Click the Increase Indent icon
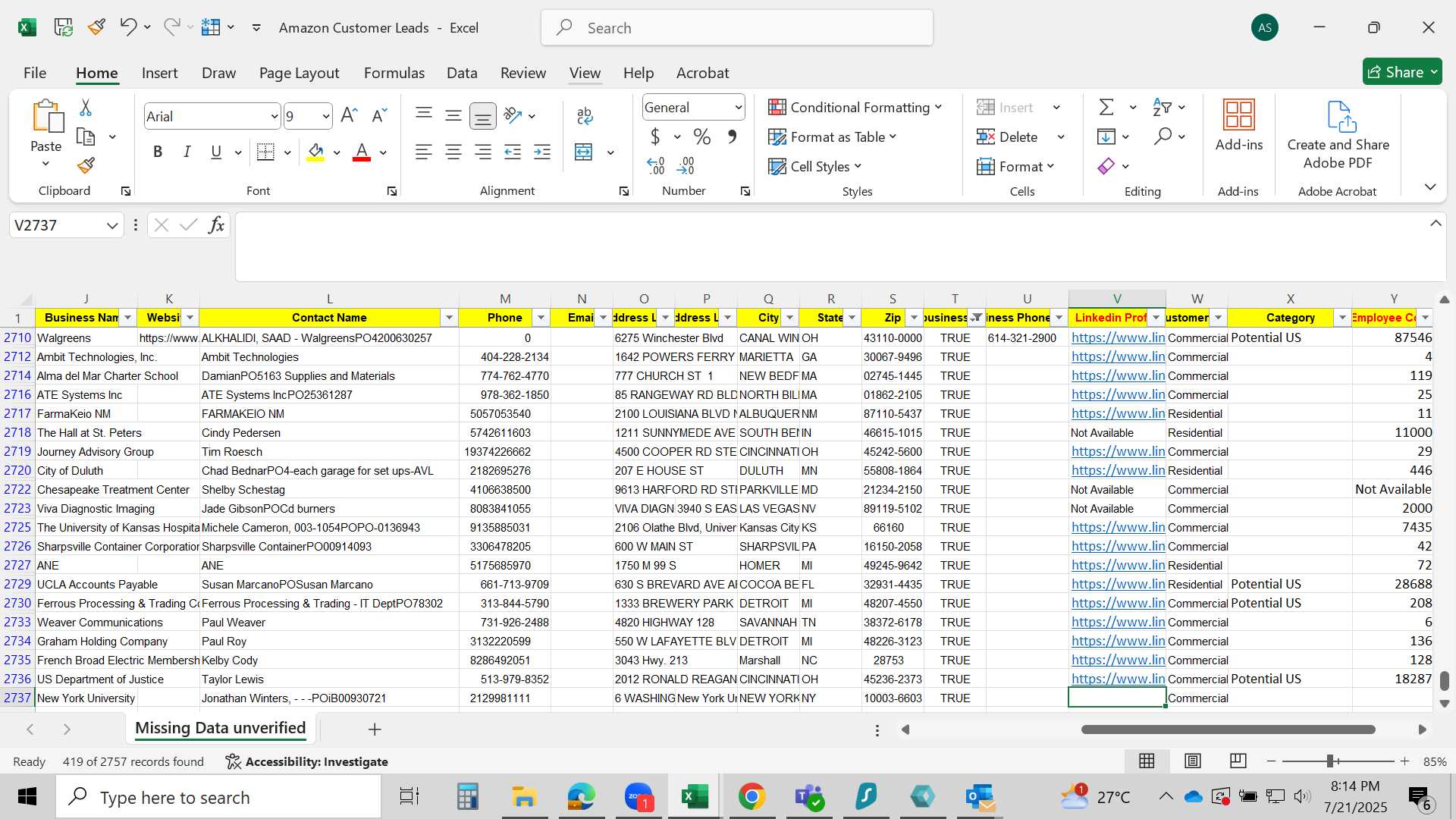Viewport: 1456px width, 819px height. click(x=542, y=152)
